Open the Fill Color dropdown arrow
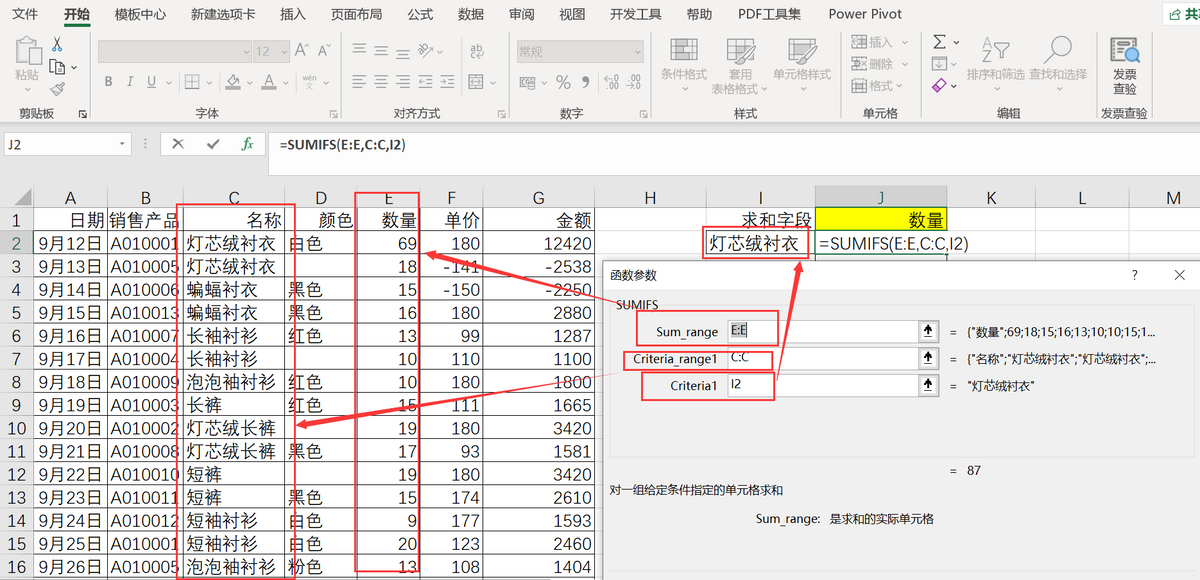Image resolution: width=1200 pixels, height=580 pixels. point(251,82)
